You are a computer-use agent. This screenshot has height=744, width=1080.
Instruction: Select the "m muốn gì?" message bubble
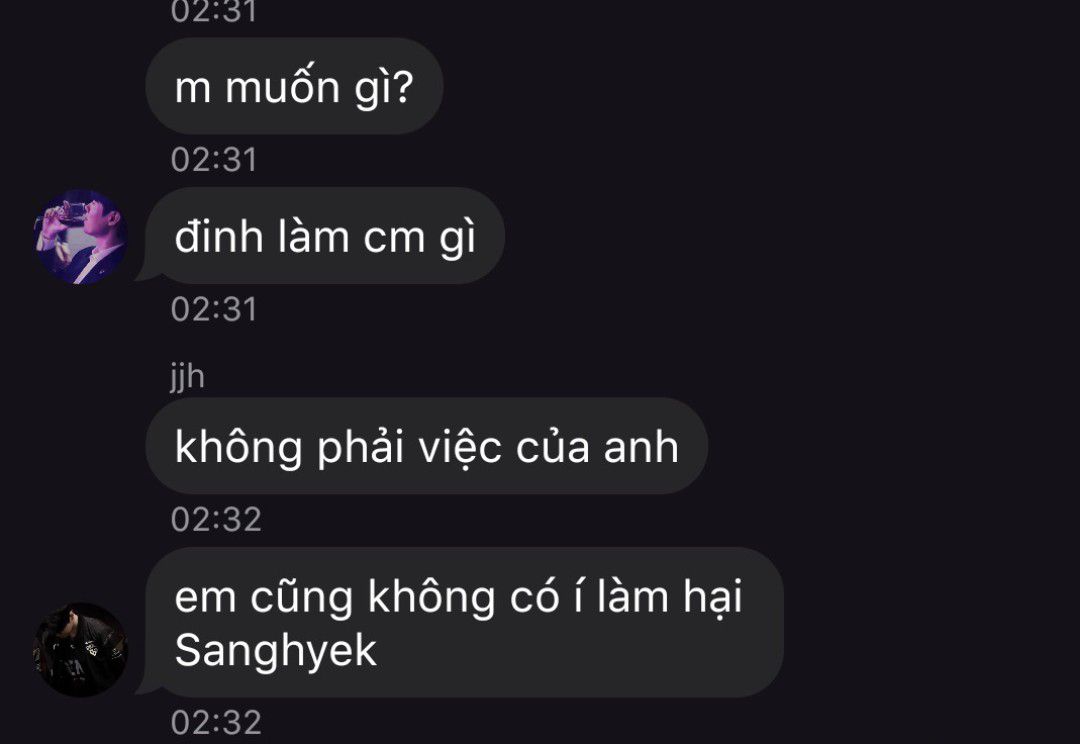pyautogui.click(x=294, y=86)
